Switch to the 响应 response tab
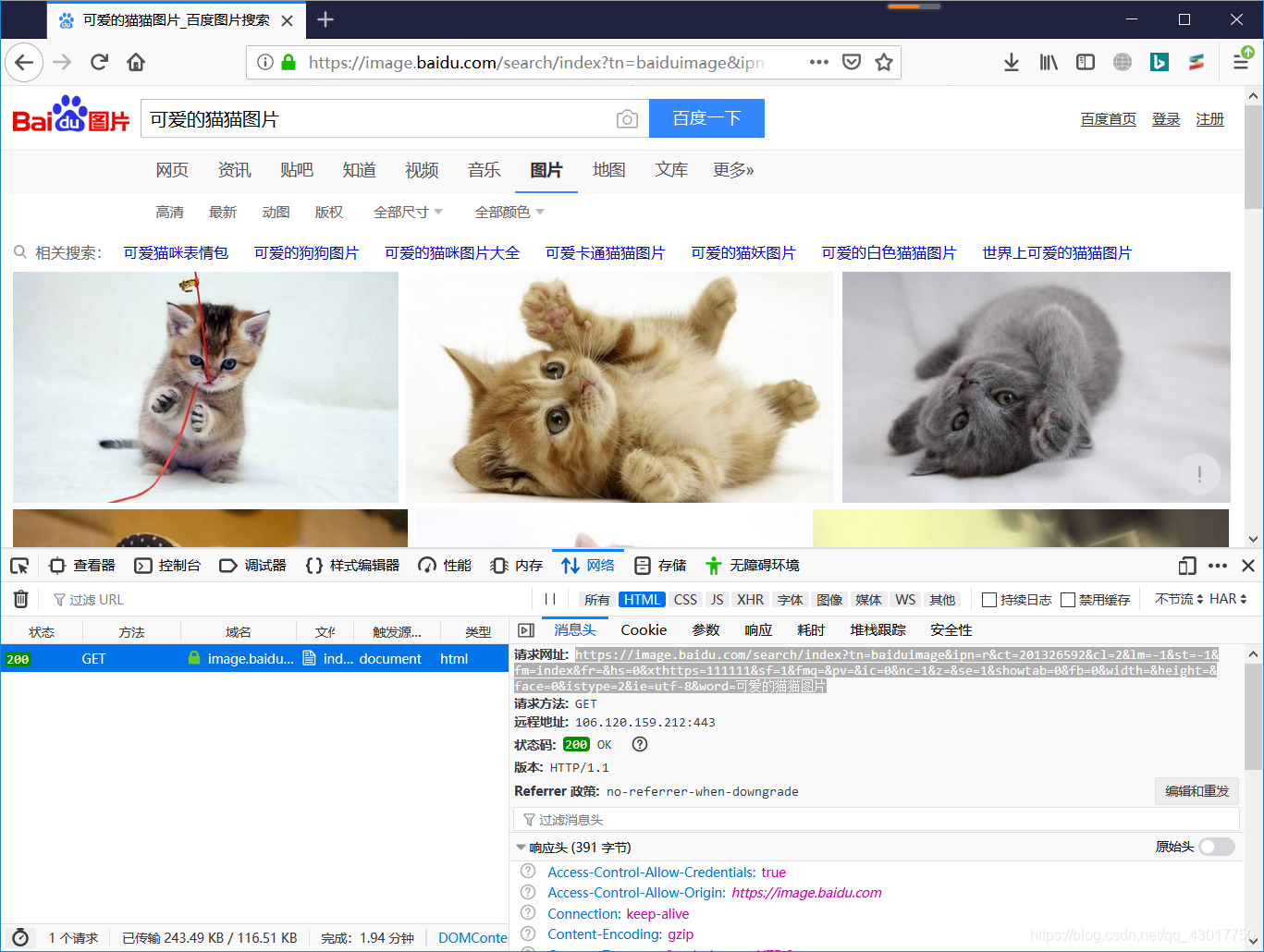1264x952 pixels. [x=758, y=629]
